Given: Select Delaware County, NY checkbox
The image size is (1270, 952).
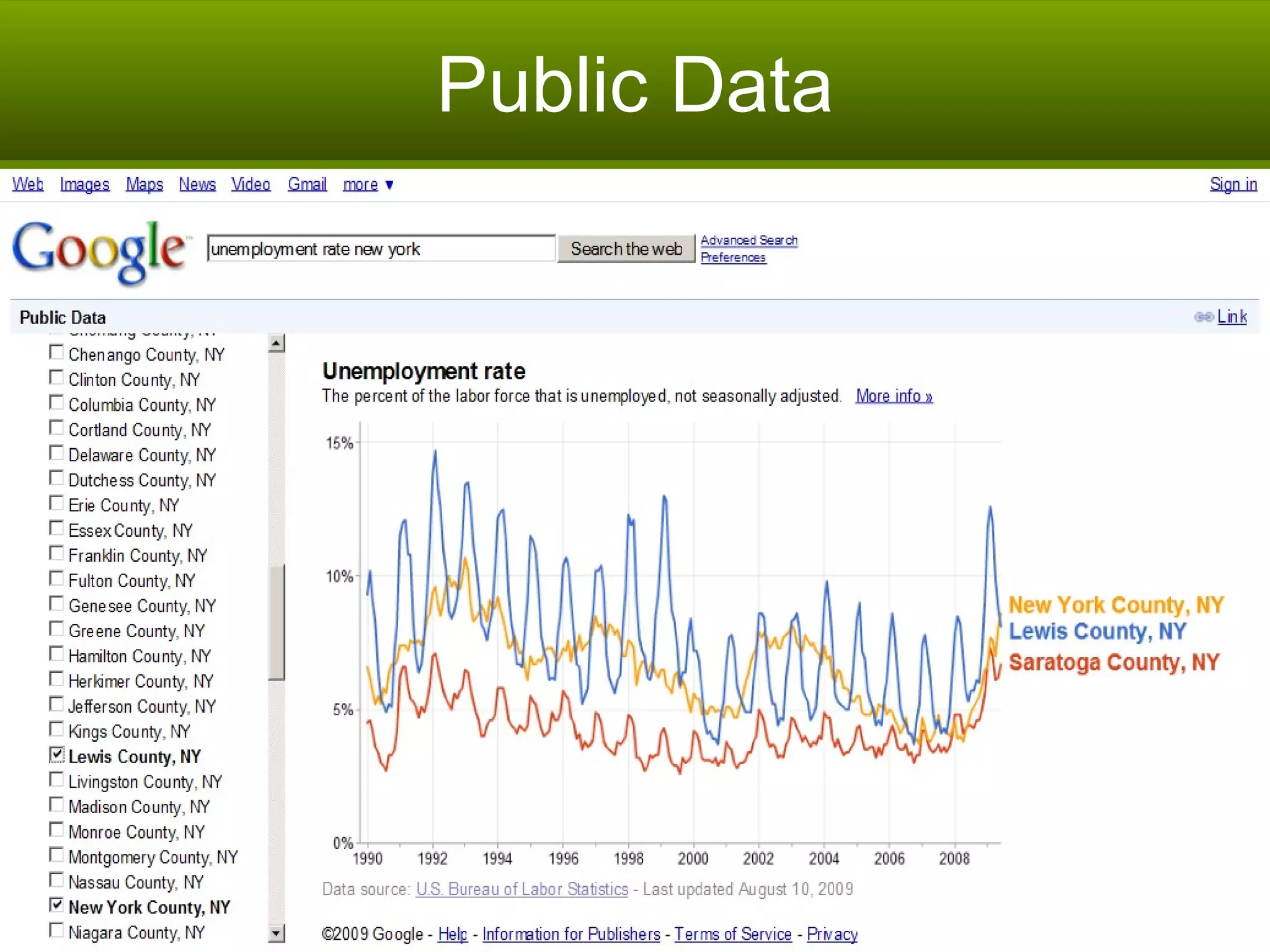Looking at the screenshot, I should 56,453.
